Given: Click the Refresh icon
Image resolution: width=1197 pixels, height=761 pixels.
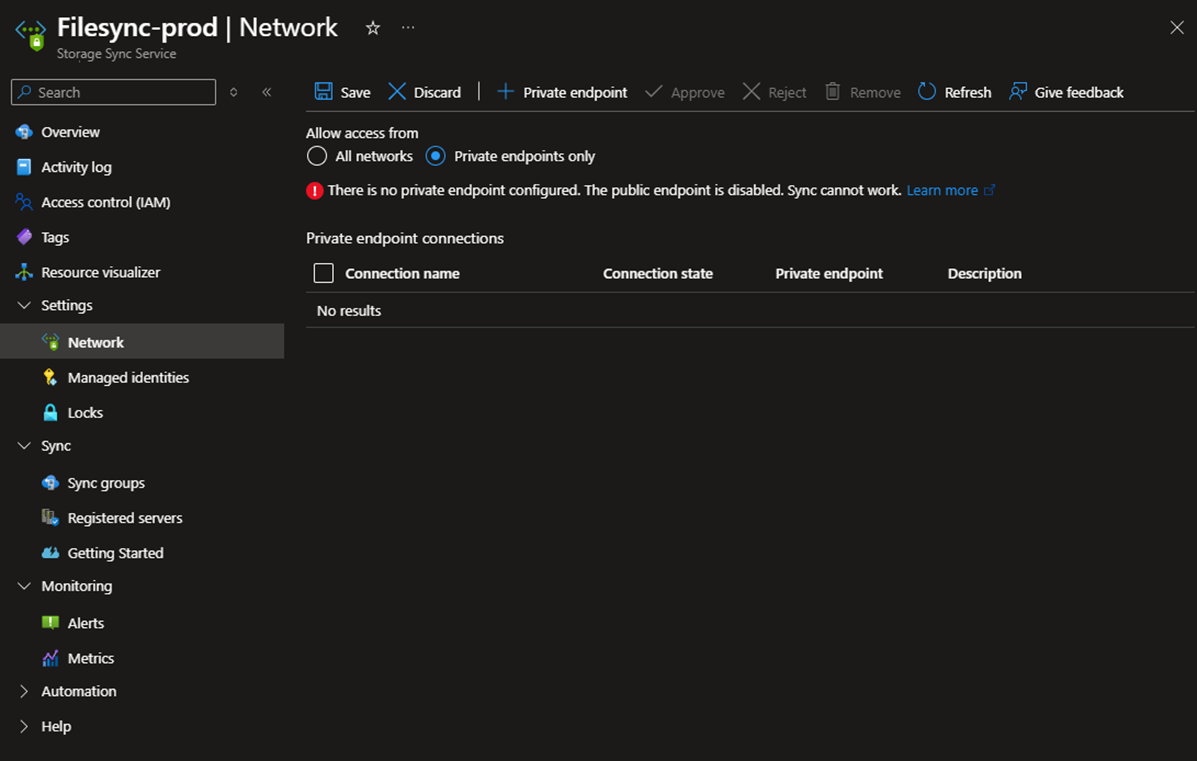Looking at the screenshot, I should (x=927, y=92).
